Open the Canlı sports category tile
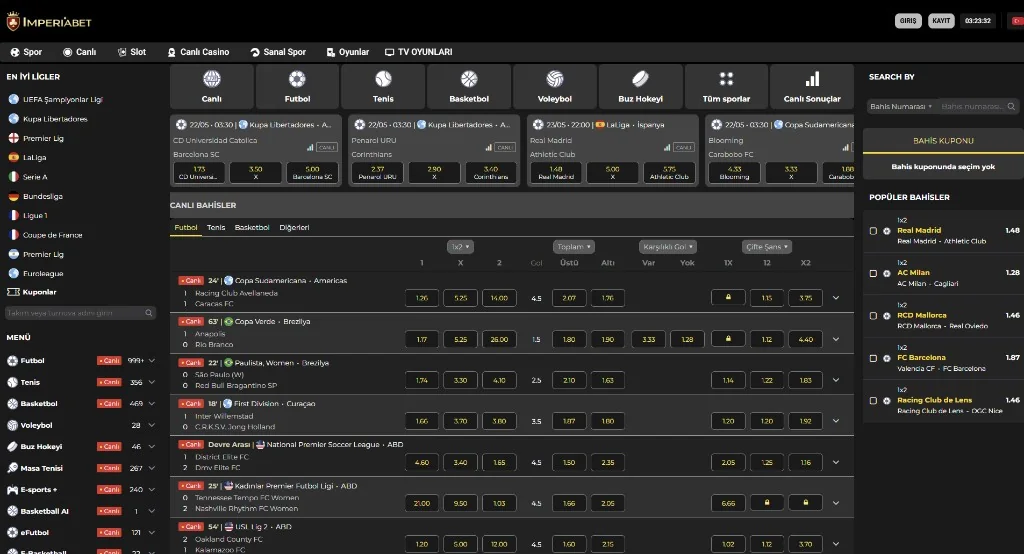This screenshot has width=1024, height=554. (212, 86)
